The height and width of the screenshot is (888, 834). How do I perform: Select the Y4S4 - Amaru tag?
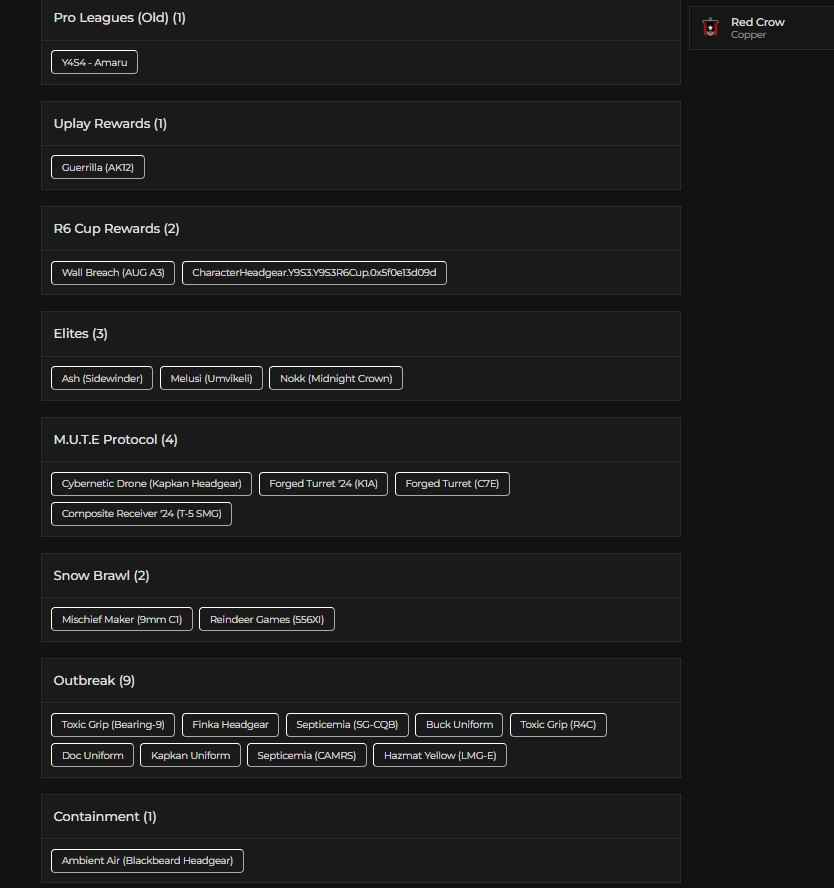click(94, 62)
